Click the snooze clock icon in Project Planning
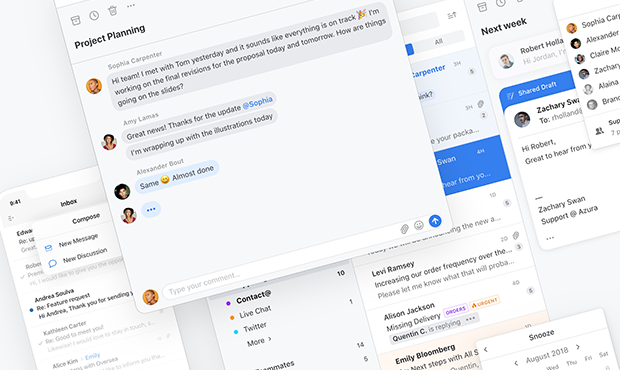The height and width of the screenshot is (370, 620). coord(94,15)
